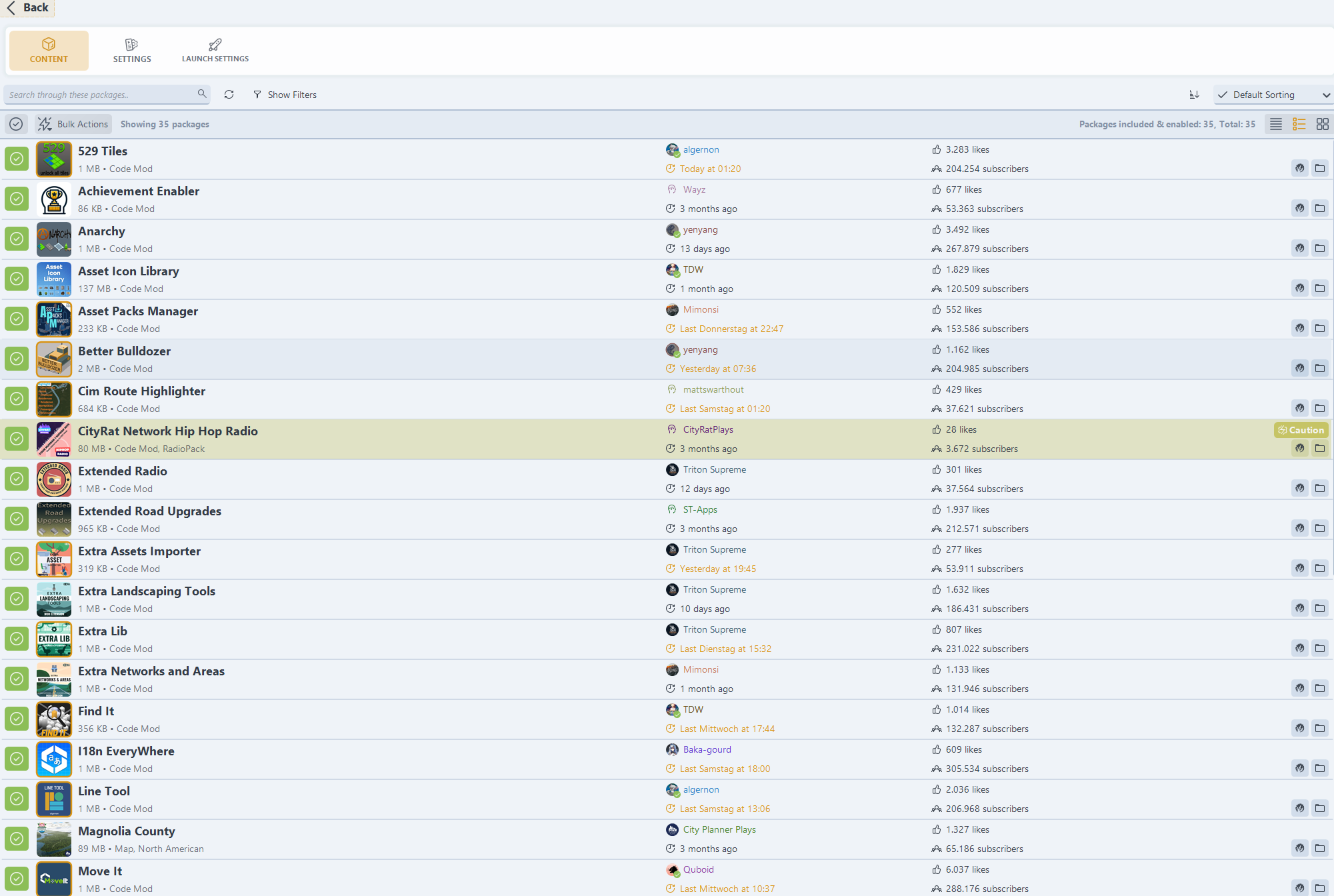
Task: Toggle the select-all packages check circle
Action: point(16,124)
